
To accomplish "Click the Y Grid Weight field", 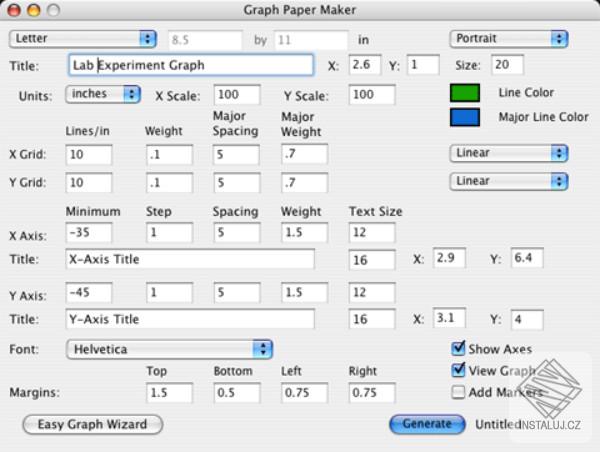I will [x=170, y=183].
